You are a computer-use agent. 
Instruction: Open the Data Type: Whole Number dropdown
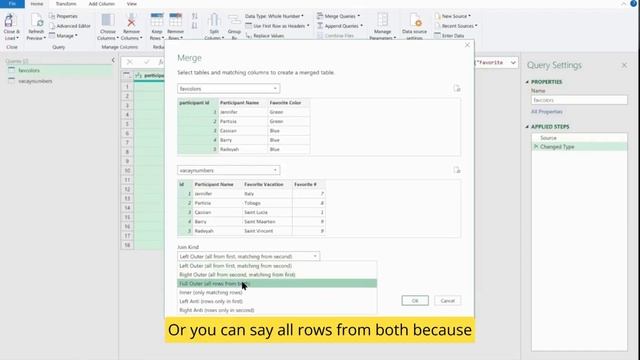tap(274, 16)
